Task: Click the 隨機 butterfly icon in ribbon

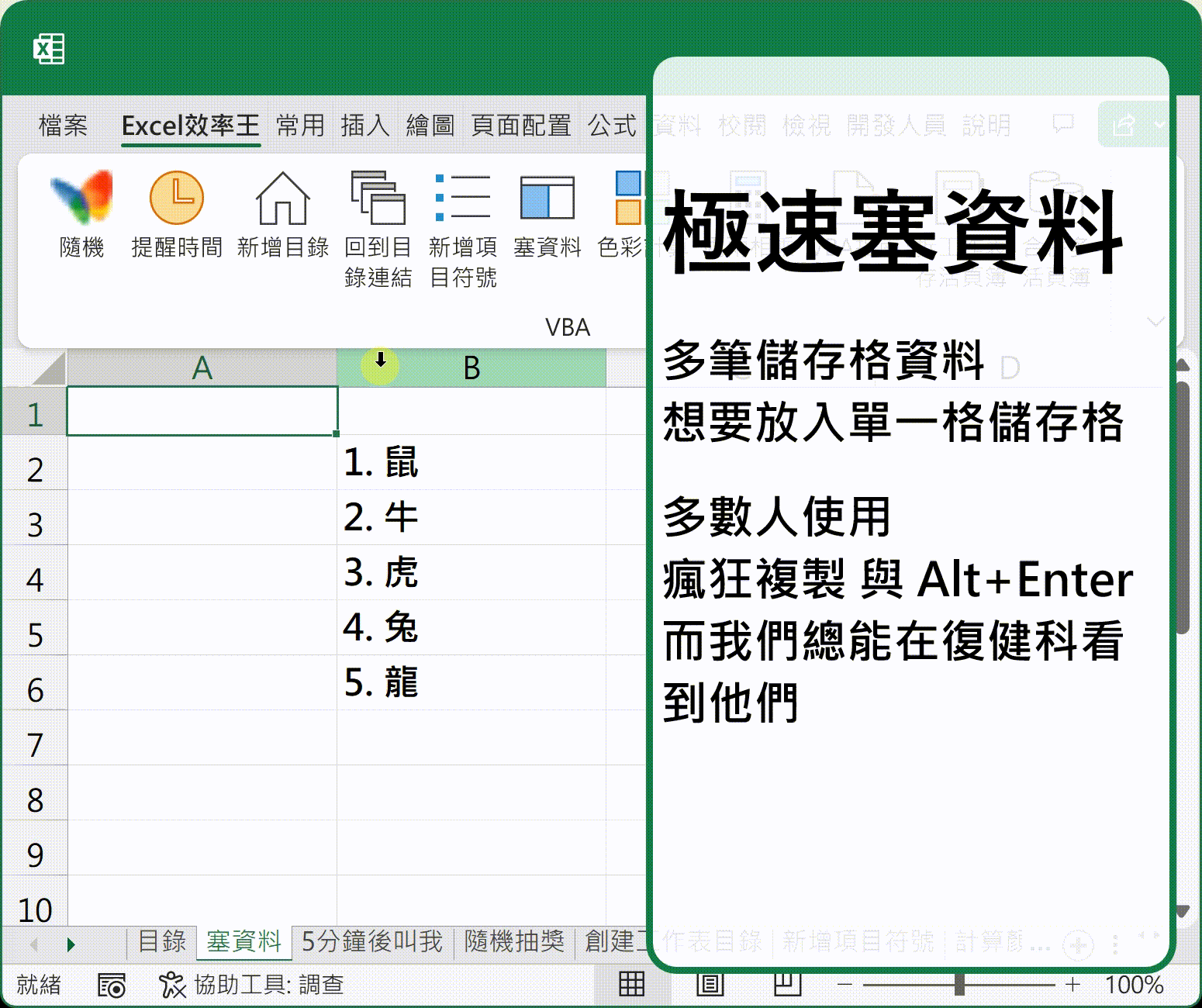Action: point(81,199)
